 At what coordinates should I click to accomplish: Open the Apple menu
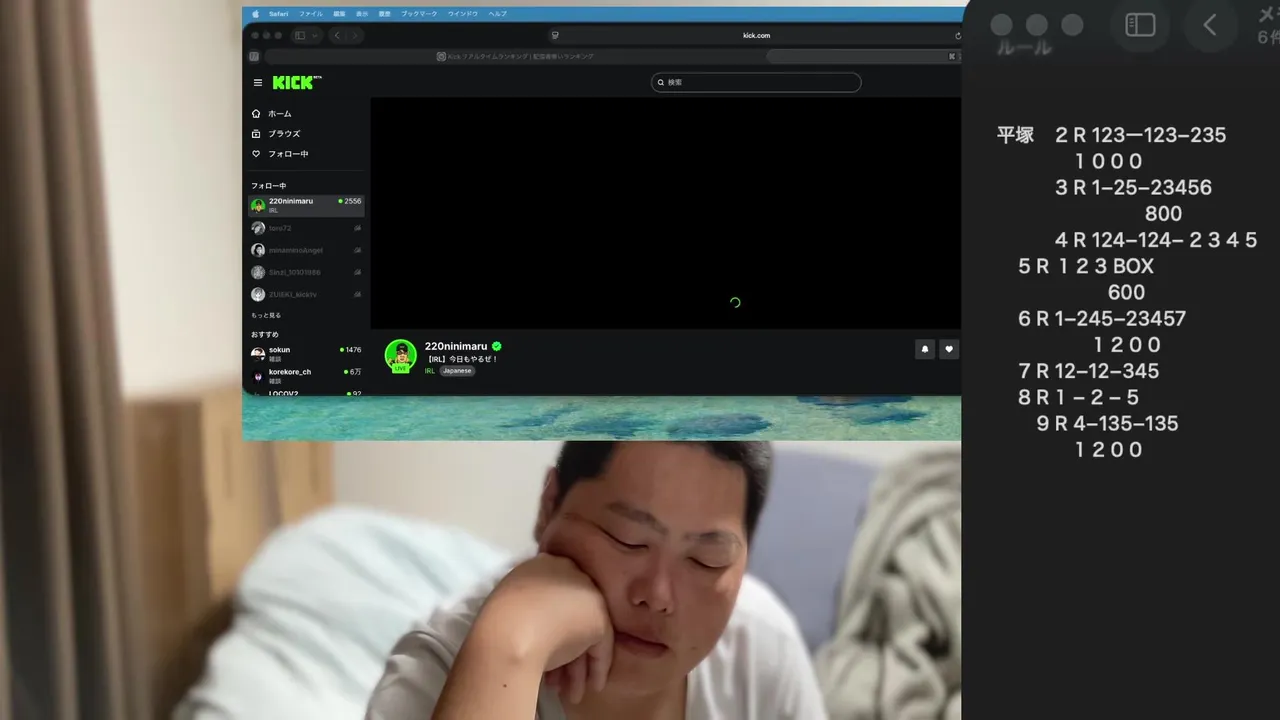point(255,14)
